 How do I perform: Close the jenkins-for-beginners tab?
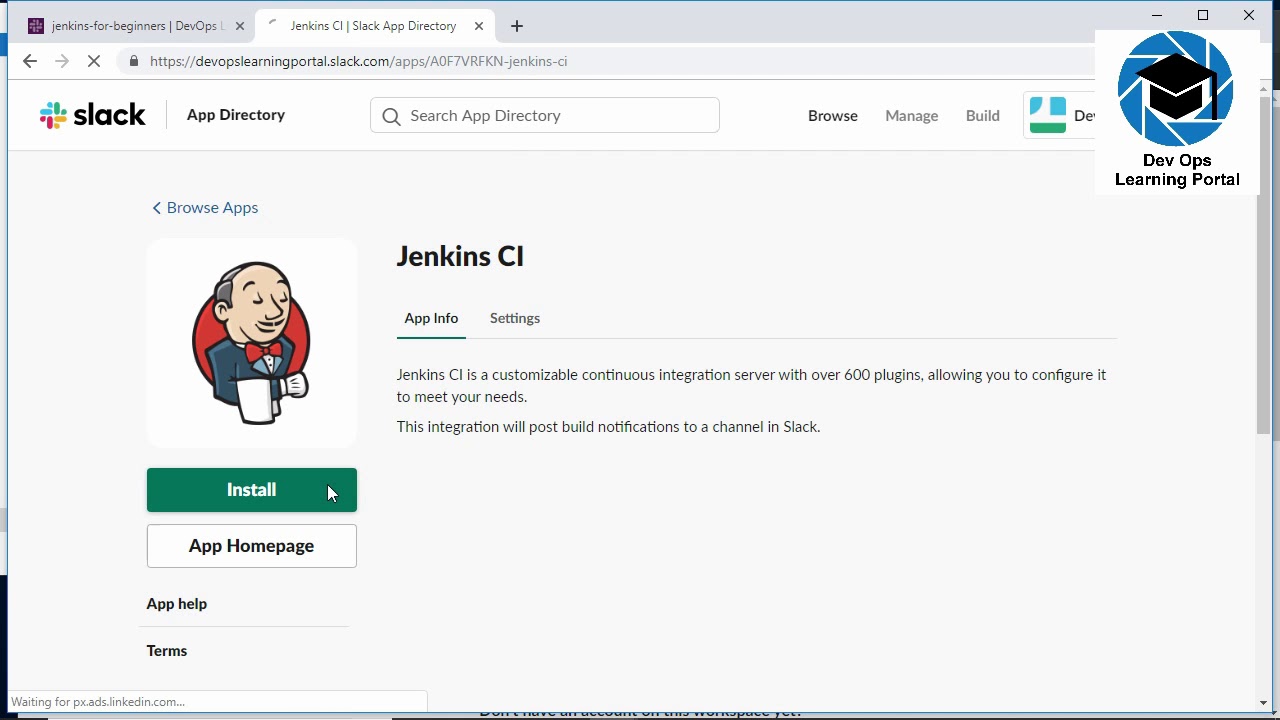tap(239, 26)
